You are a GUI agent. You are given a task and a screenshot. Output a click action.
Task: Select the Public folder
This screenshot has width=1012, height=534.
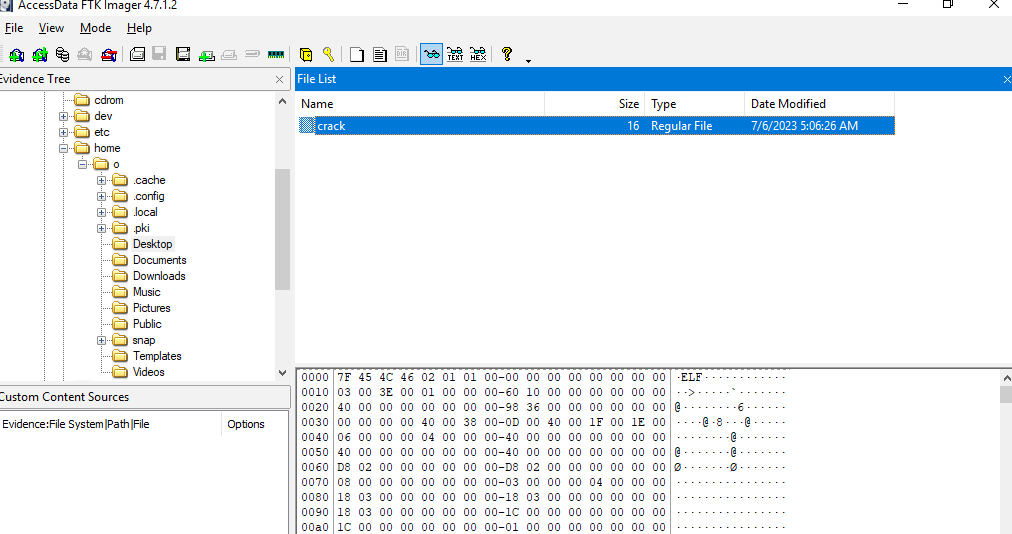147,324
